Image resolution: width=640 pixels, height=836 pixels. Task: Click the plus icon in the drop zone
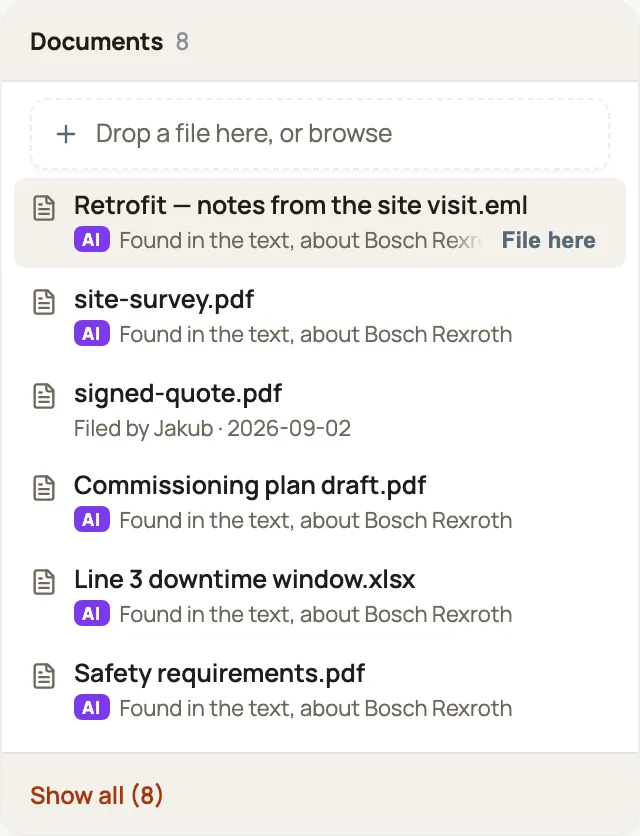click(66, 134)
